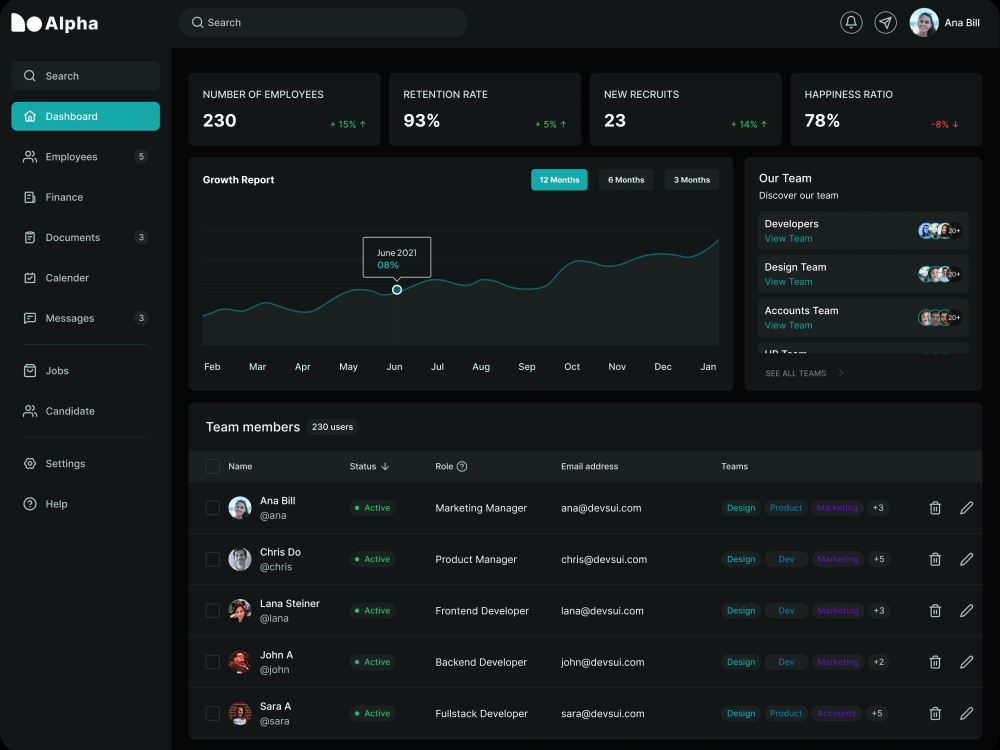Open Dashboard in the sidebar

tap(85, 116)
